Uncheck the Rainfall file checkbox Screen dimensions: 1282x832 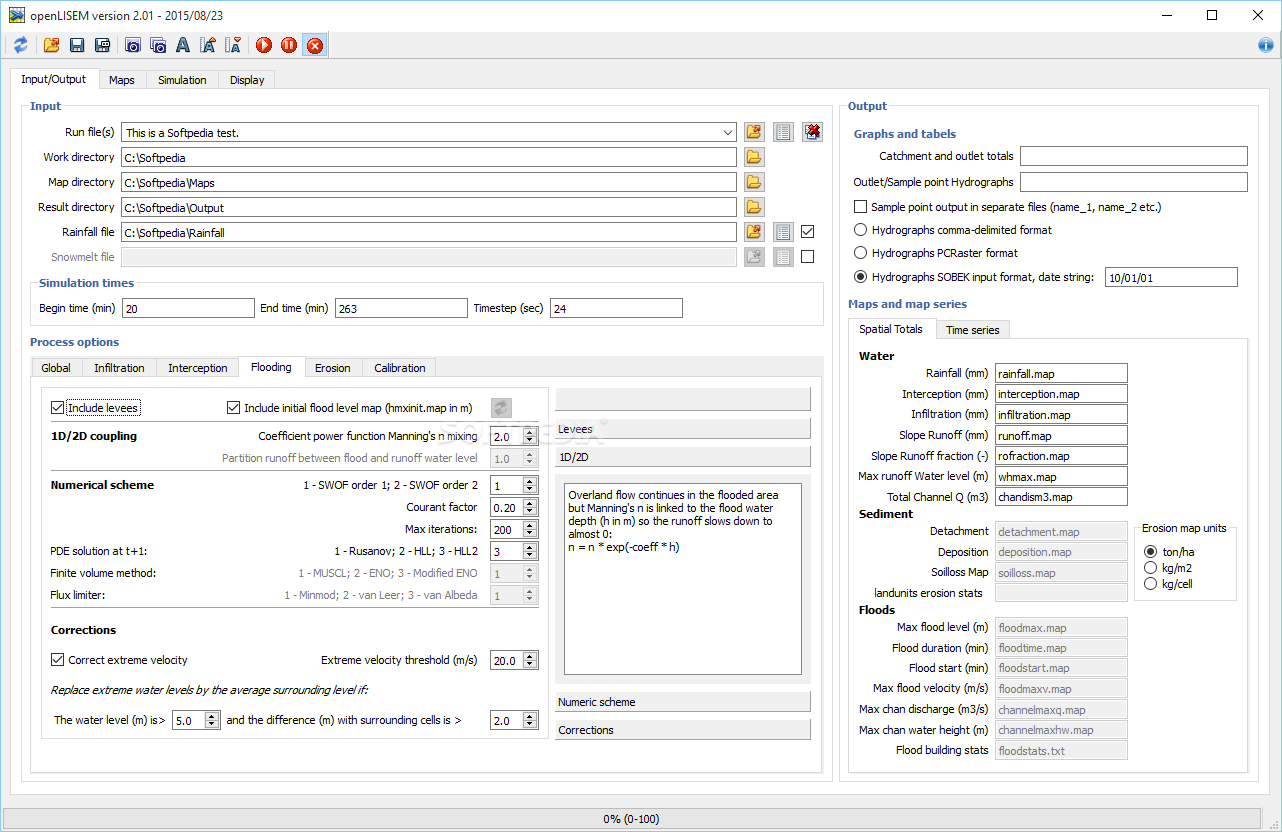(x=808, y=231)
